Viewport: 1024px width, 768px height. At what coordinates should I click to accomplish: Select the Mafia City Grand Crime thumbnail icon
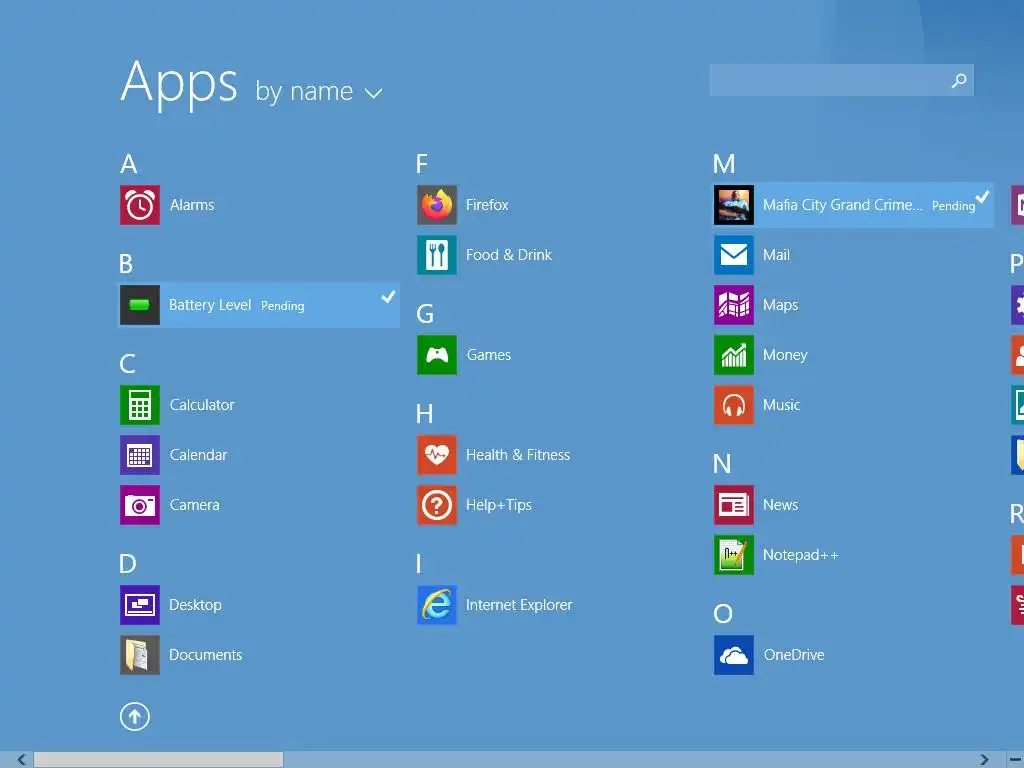click(734, 205)
